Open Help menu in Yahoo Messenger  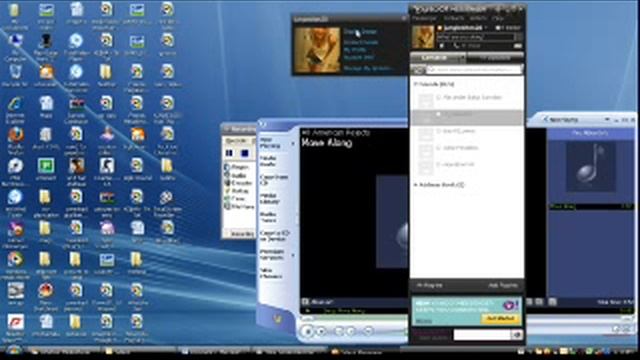click(x=497, y=18)
